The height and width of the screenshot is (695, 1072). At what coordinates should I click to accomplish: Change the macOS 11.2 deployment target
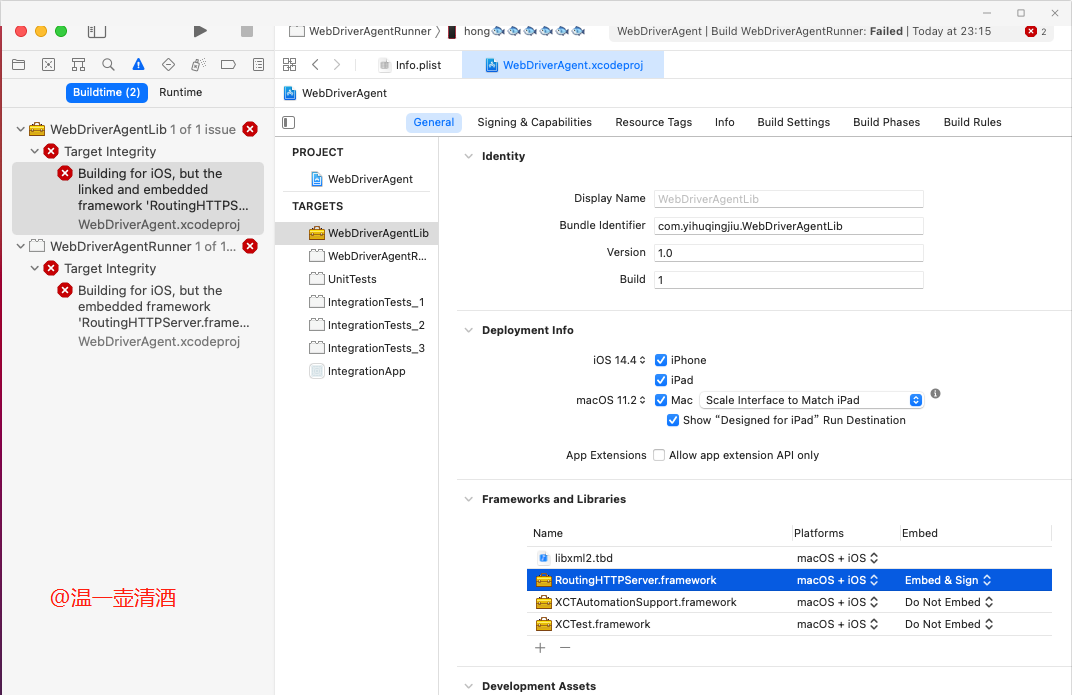611,400
